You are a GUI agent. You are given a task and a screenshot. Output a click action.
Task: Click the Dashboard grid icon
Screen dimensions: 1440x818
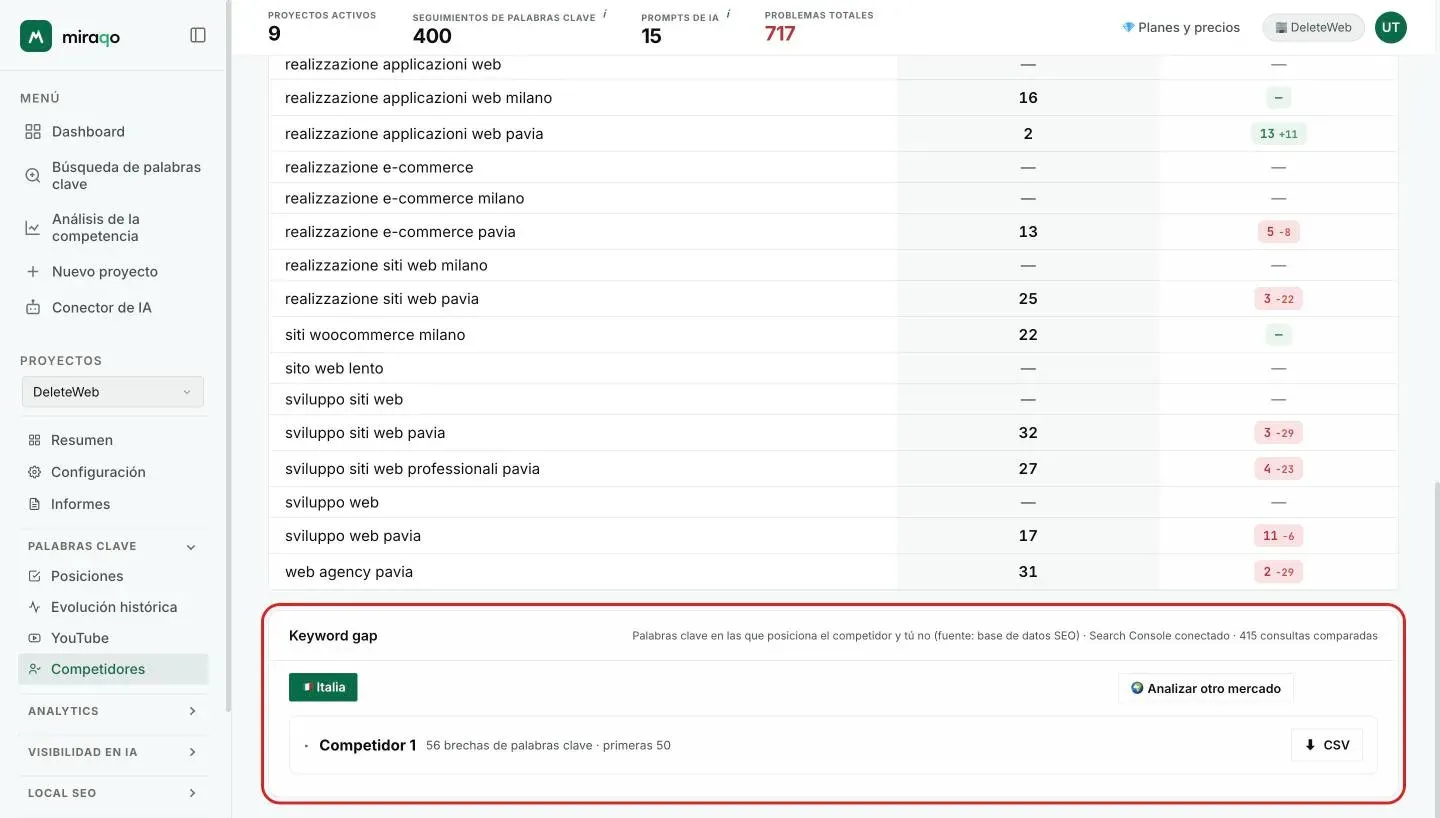coord(33,132)
